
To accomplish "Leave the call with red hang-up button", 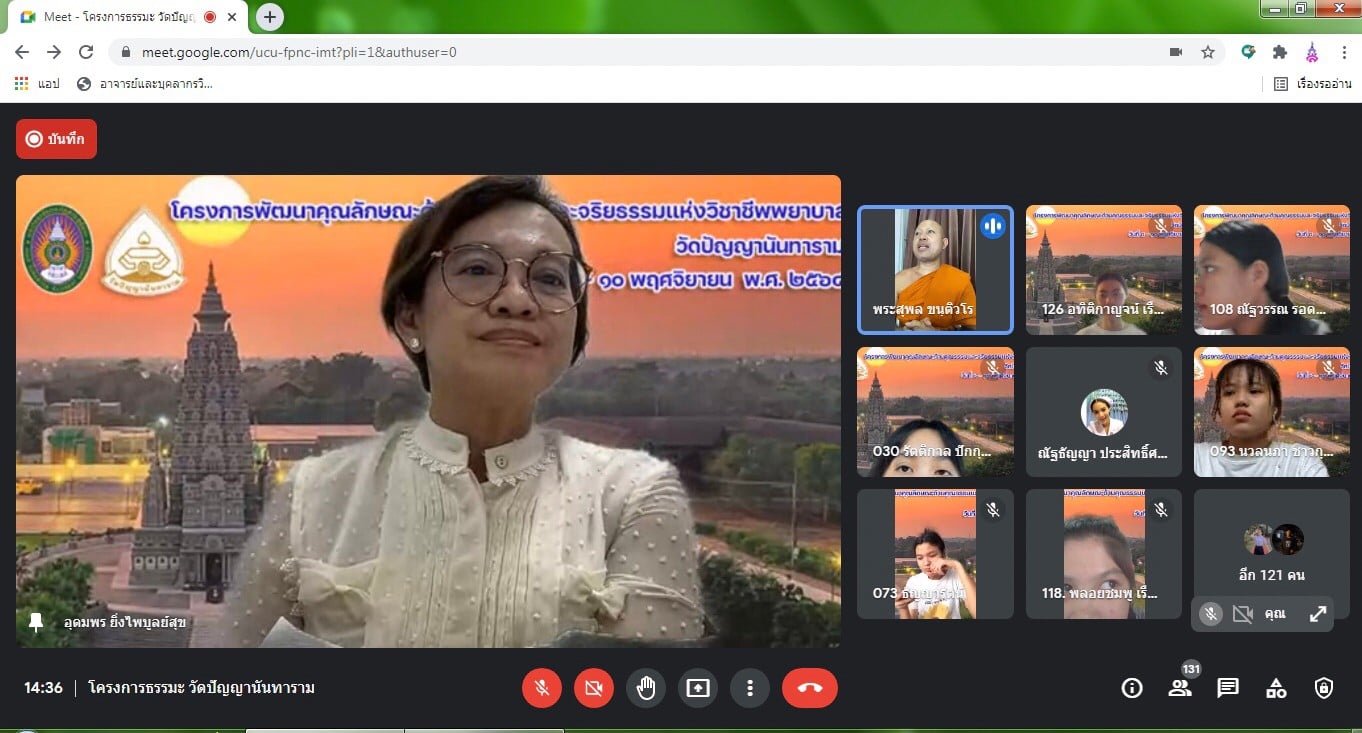I will coord(809,688).
